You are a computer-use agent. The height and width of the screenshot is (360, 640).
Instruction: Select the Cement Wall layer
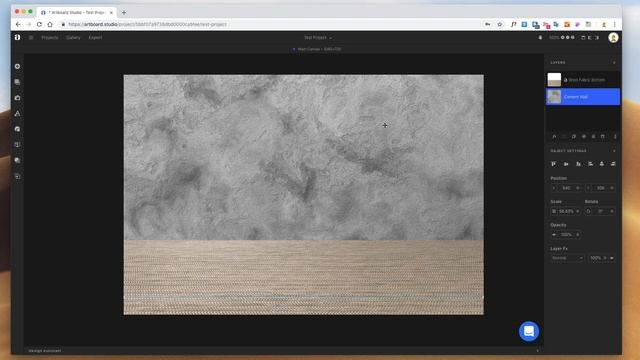click(x=583, y=97)
